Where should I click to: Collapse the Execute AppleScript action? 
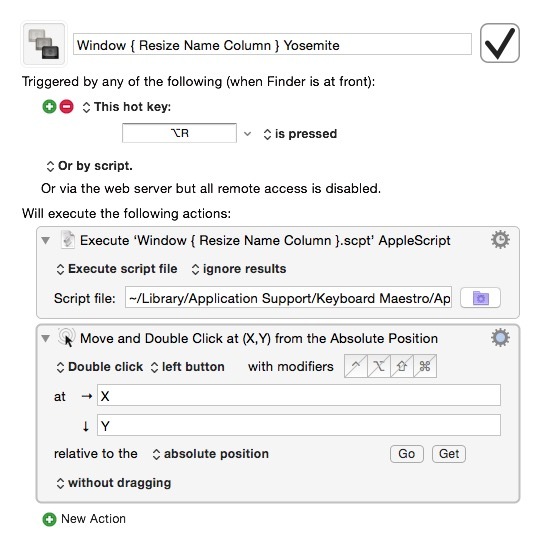point(45,240)
